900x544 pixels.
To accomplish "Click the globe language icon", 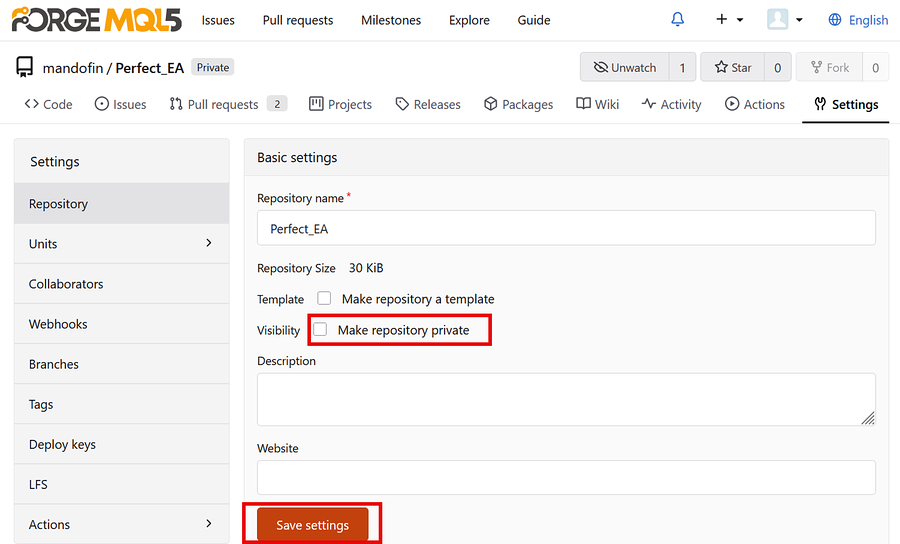I will click(x=835, y=20).
